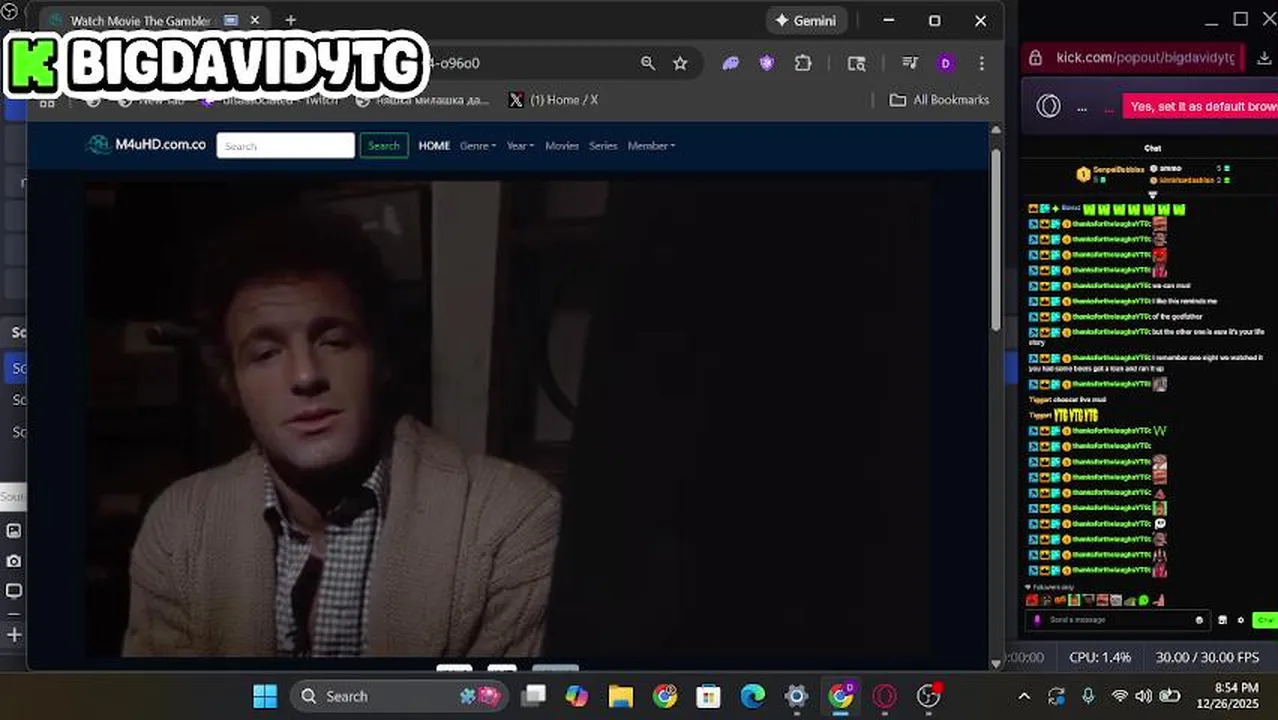This screenshot has height=720, width=1278.
Task: Click the movie video player frame
Action: pyautogui.click(x=508, y=418)
